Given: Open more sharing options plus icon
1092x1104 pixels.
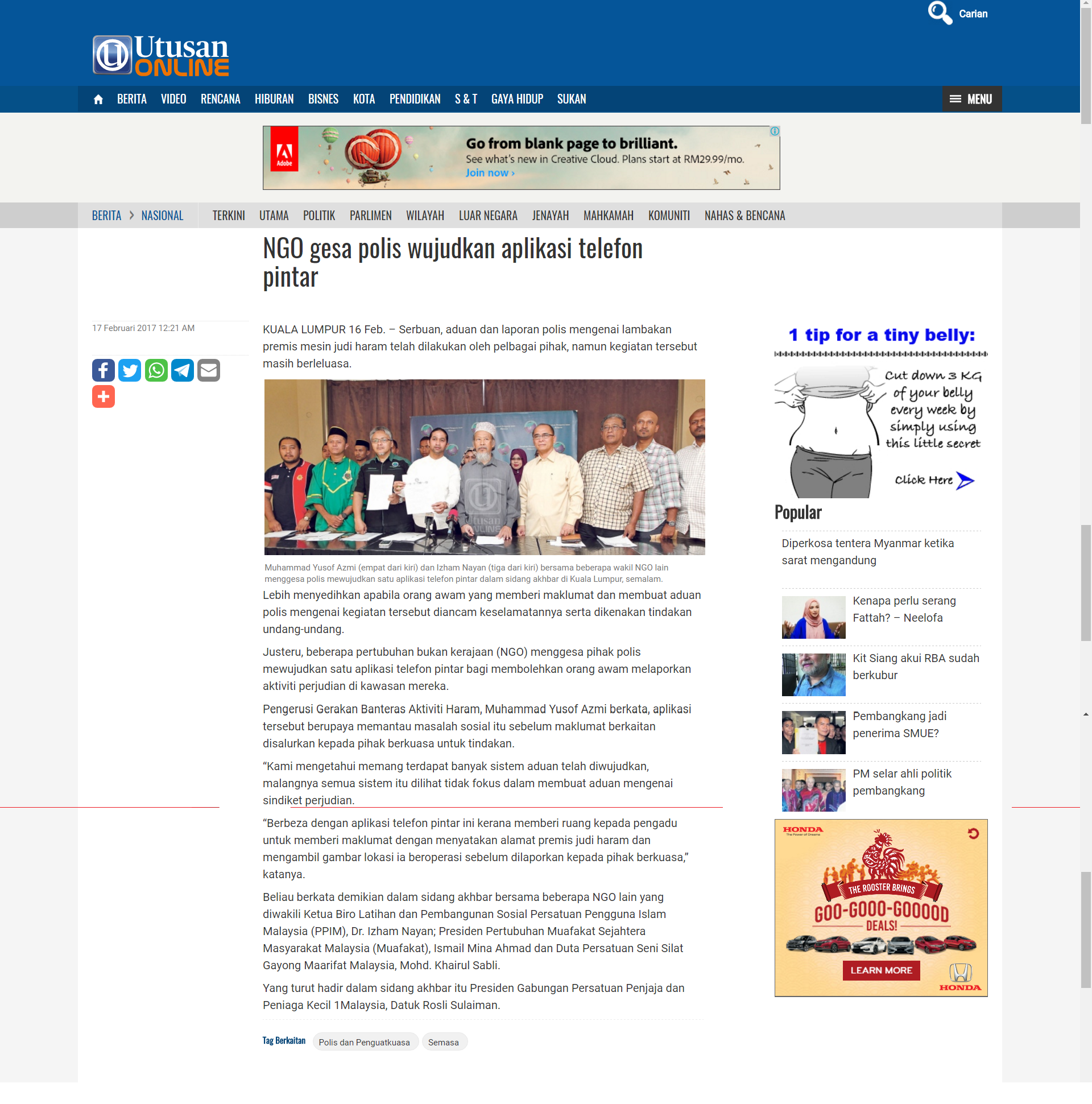Looking at the screenshot, I should 104,396.
